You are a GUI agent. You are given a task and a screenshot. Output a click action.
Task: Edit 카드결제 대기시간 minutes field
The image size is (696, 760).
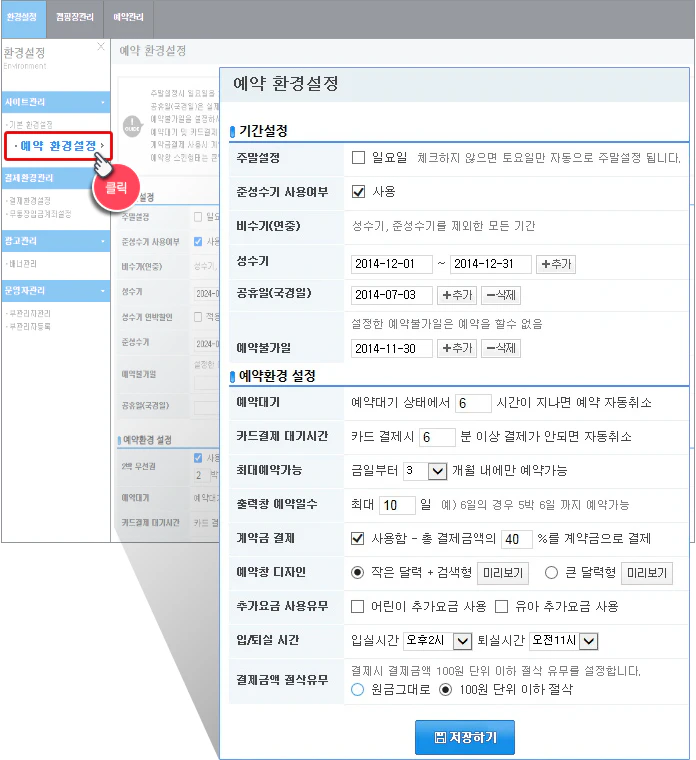click(437, 437)
